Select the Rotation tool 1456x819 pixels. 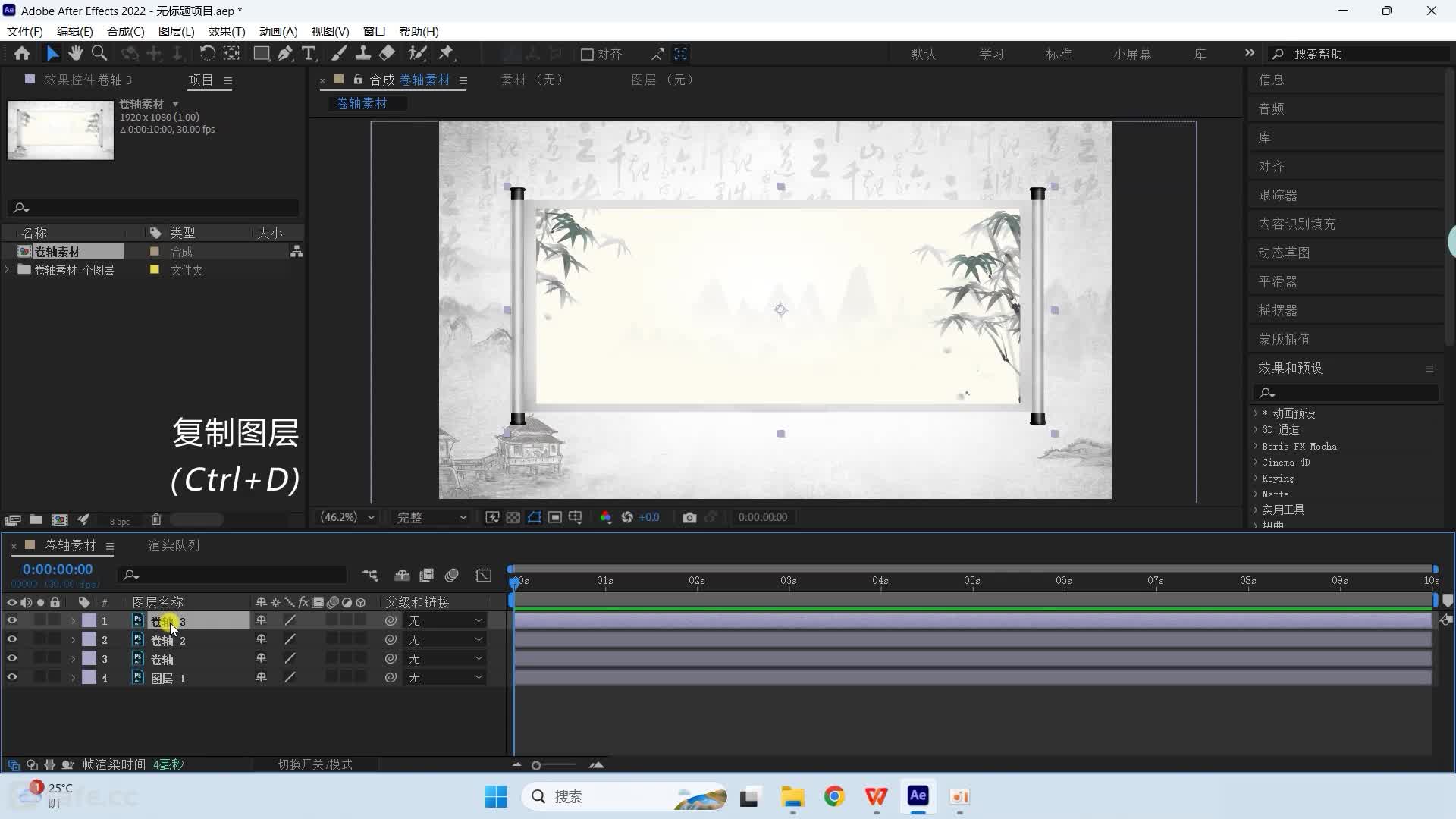tap(207, 53)
